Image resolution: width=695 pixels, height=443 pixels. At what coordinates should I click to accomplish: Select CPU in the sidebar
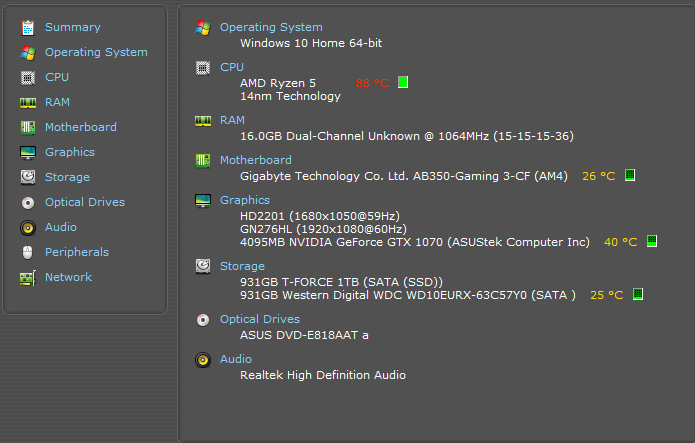[57, 77]
